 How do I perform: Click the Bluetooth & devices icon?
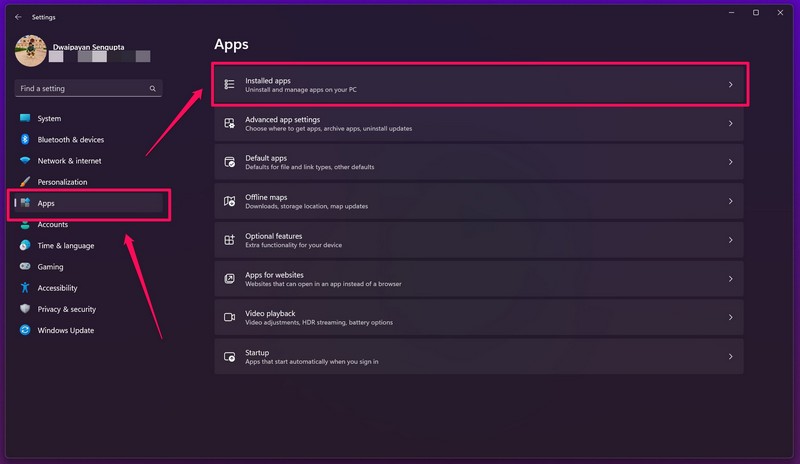pos(25,140)
